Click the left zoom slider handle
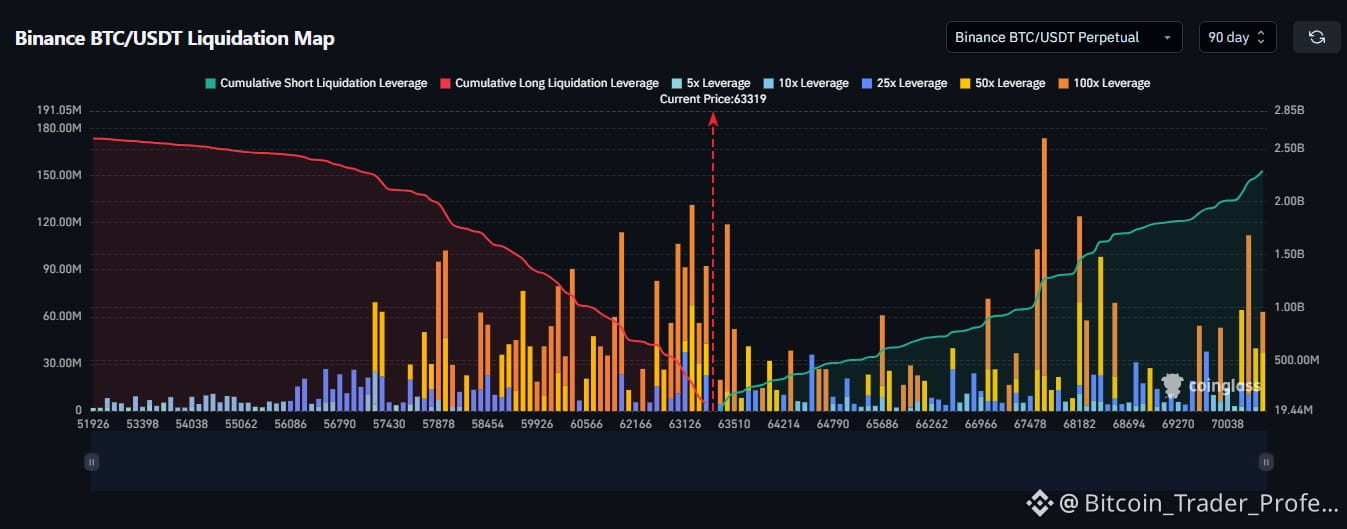The height and width of the screenshot is (529, 1347). click(92, 462)
